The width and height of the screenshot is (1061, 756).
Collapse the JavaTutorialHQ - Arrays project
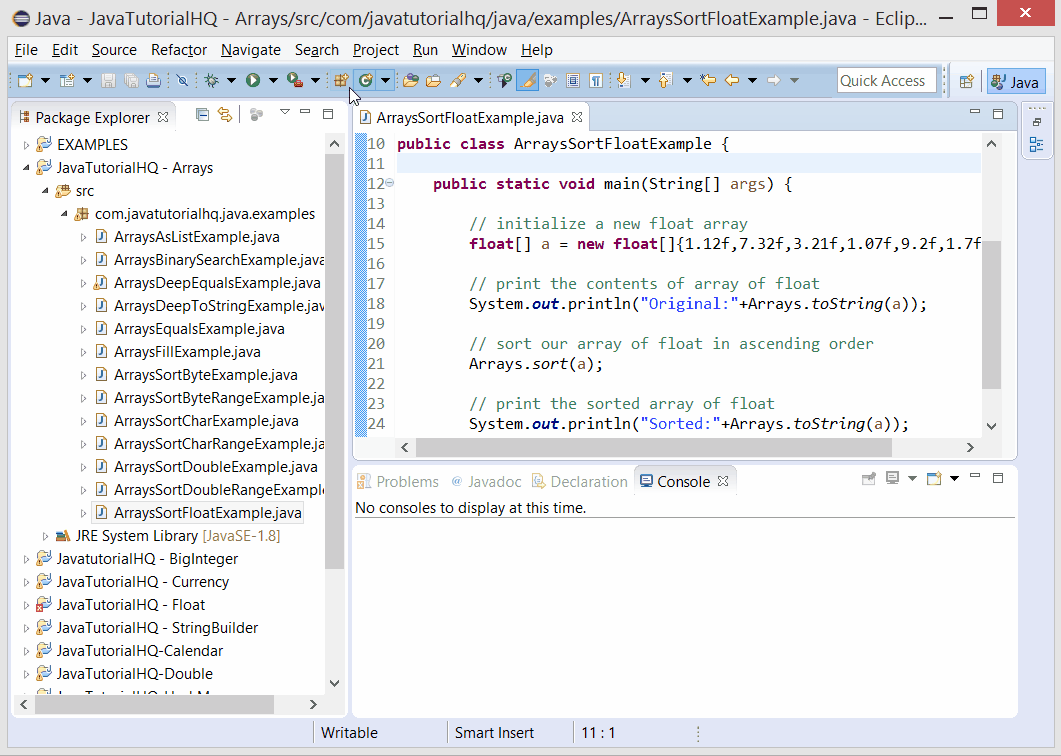[26, 168]
